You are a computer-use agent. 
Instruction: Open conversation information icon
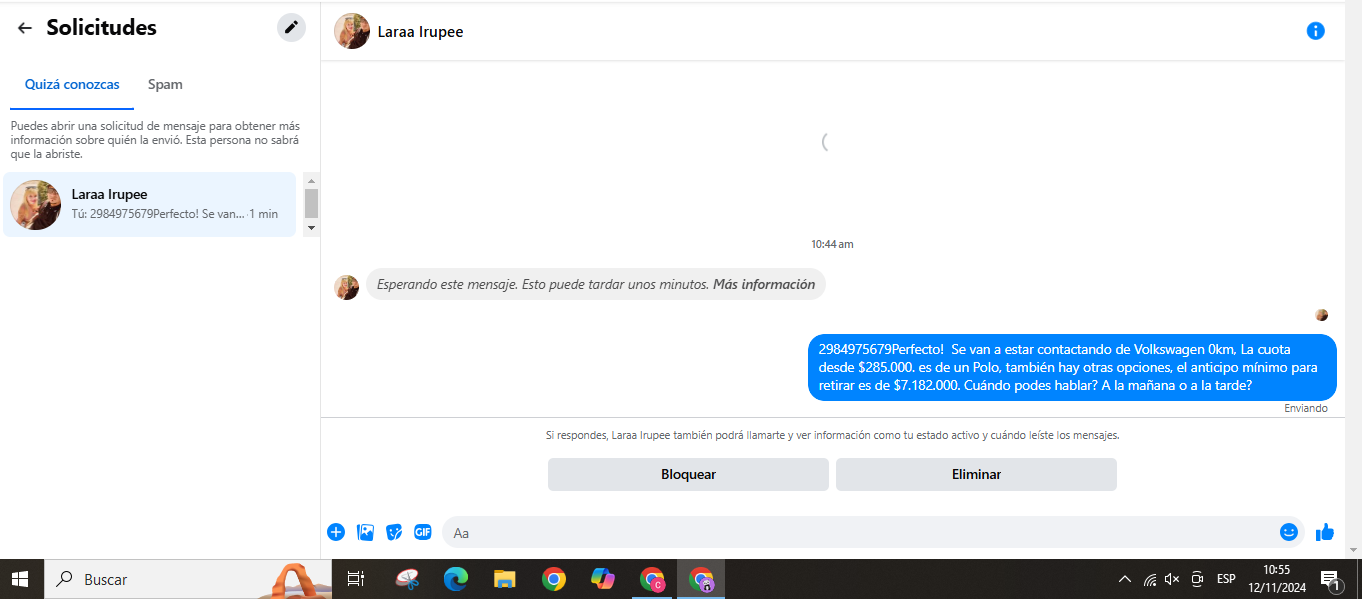click(1315, 31)
